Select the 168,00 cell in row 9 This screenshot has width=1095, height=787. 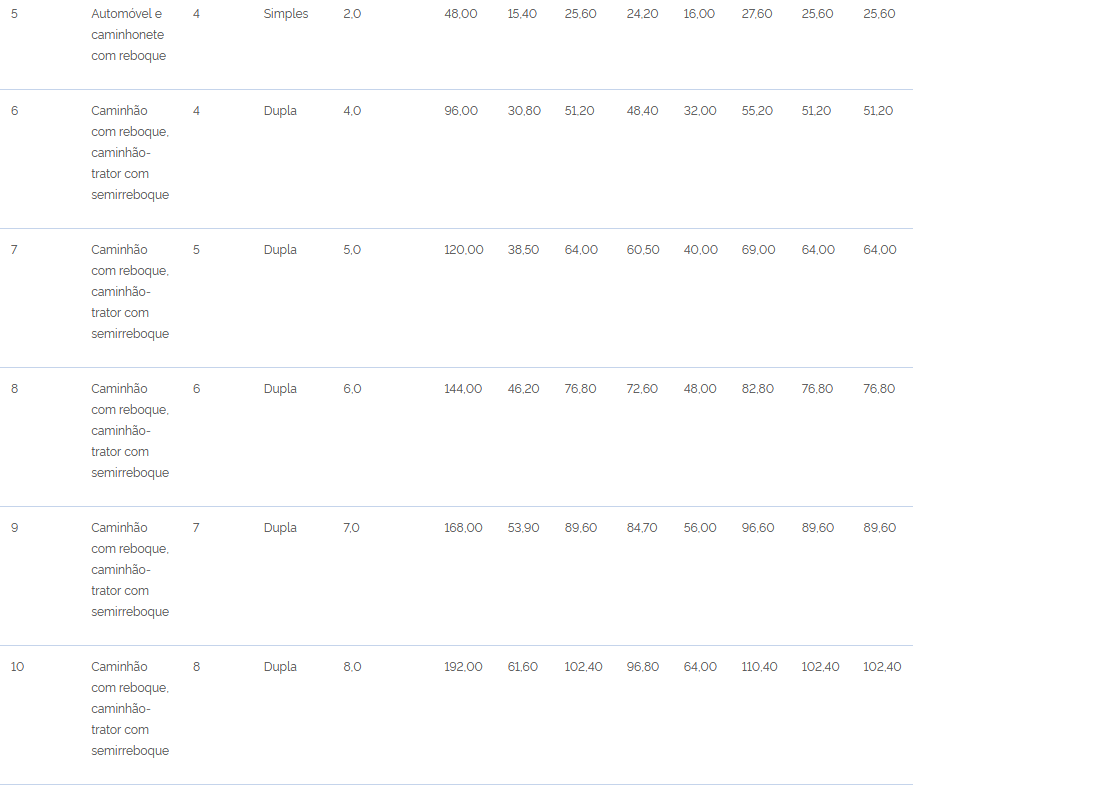click(x=463, y=528)
